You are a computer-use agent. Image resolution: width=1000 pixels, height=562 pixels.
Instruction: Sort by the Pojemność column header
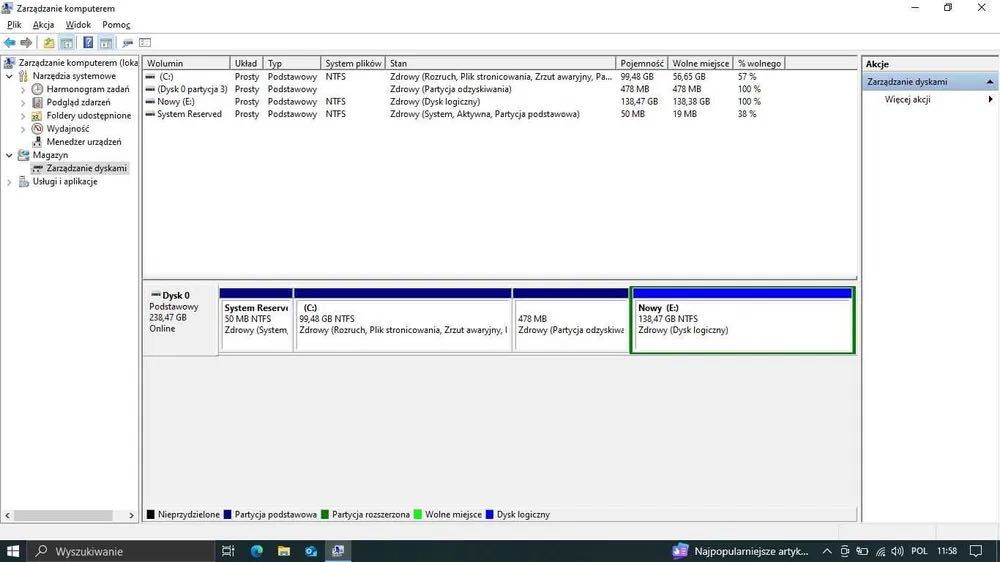(642, 63)
